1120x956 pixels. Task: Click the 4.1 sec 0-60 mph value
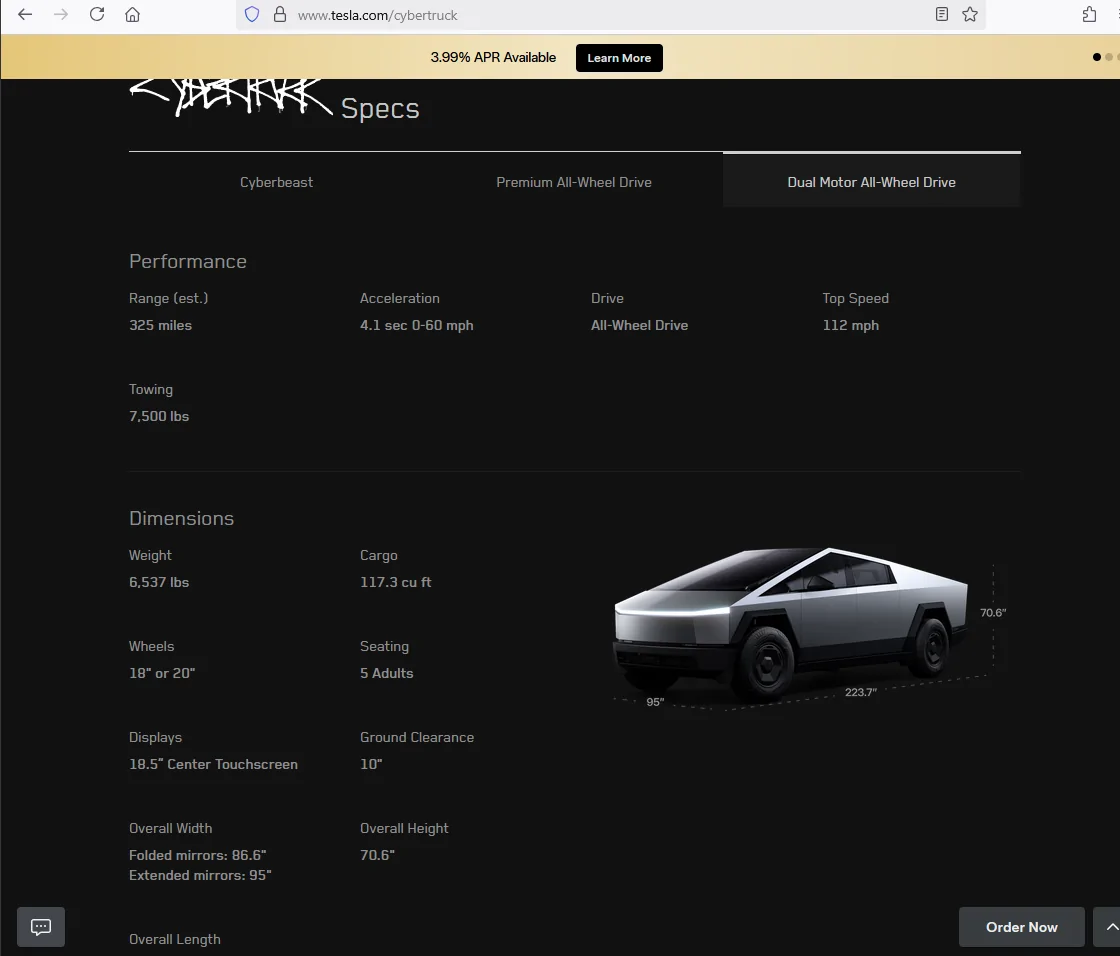(416, 325)
